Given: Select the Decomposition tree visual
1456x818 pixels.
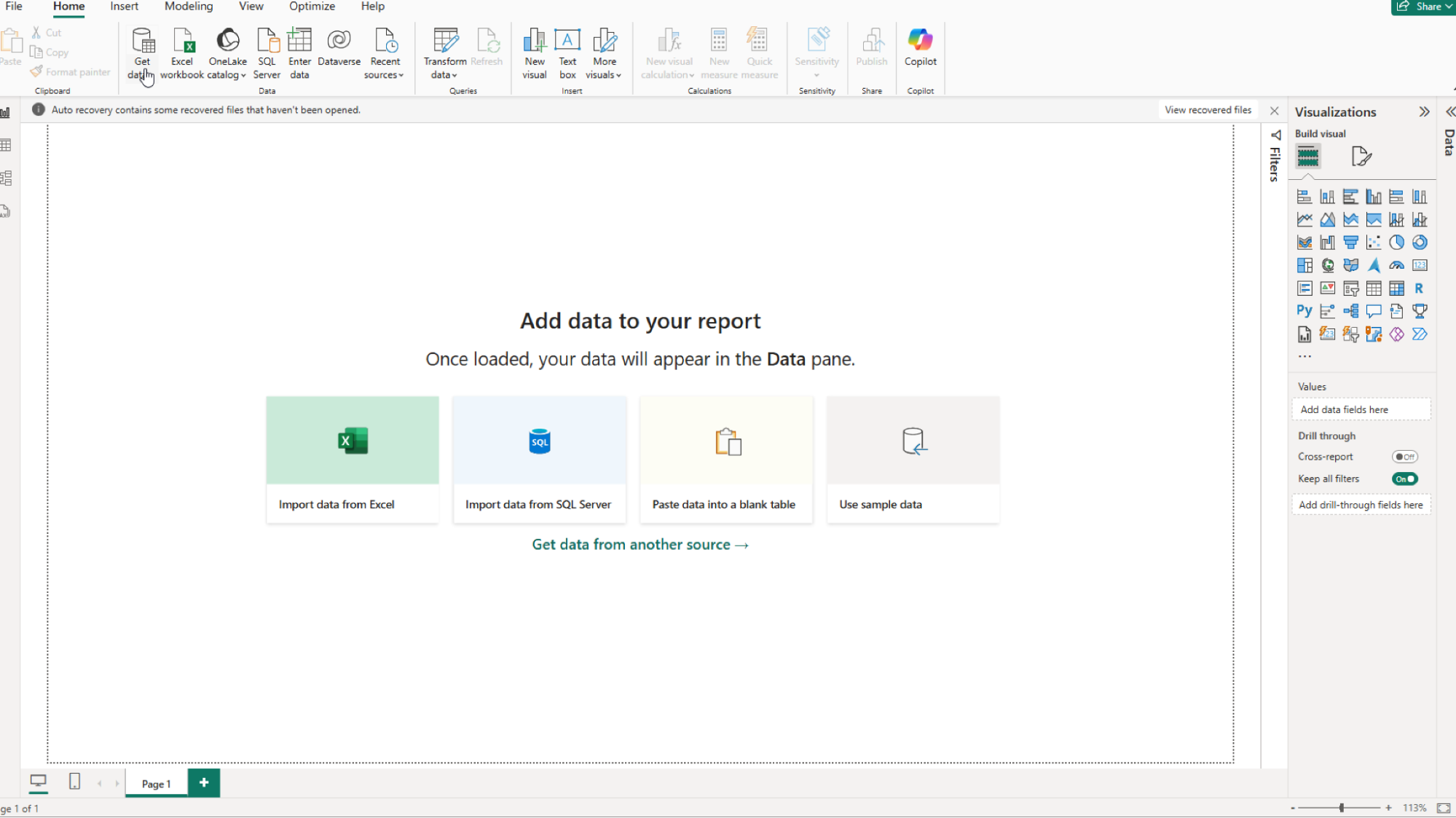Looking at the screenshot, I should pyautogui.click(x=1350, y=311).
